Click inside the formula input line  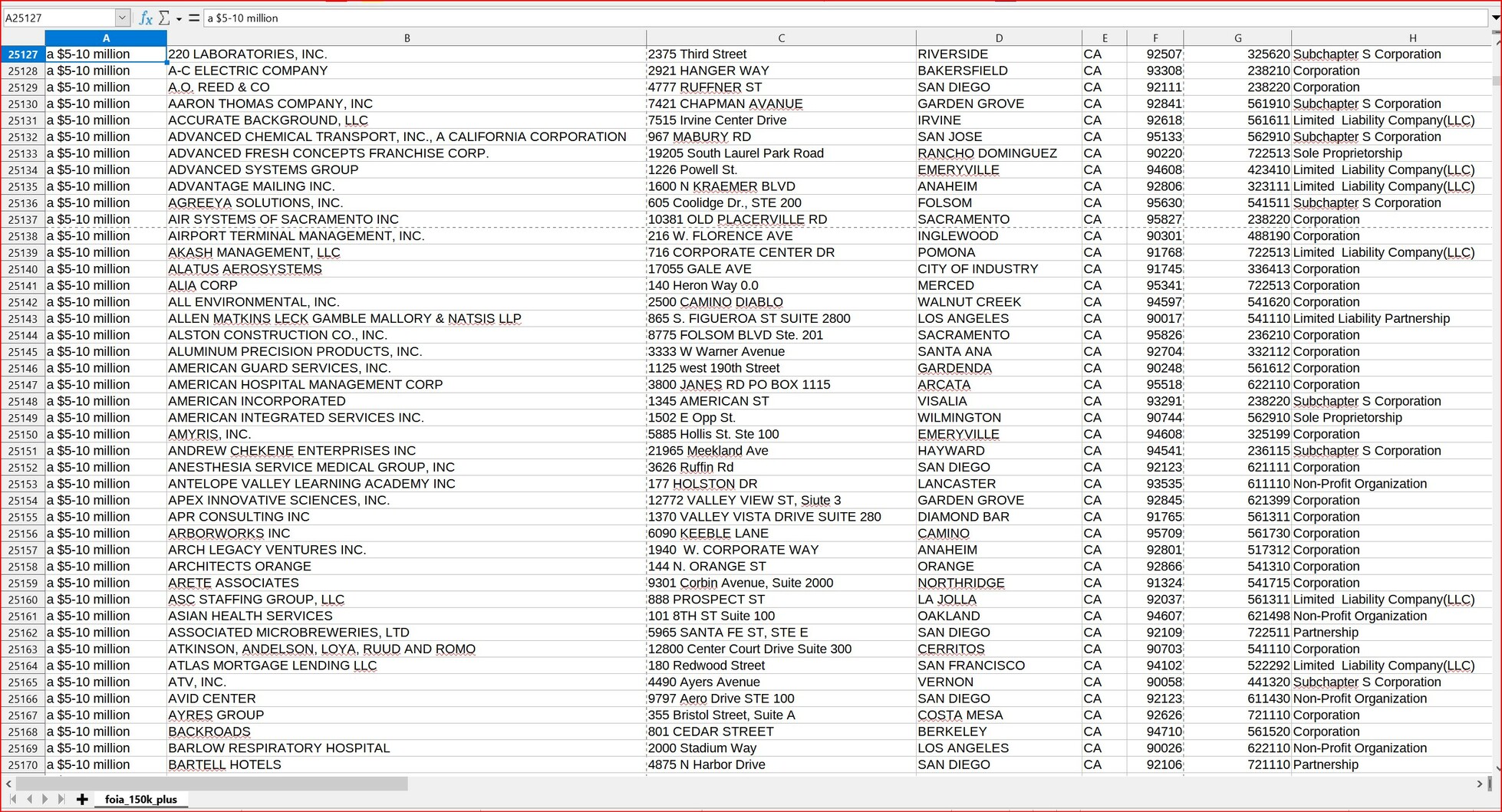(767, 18)
